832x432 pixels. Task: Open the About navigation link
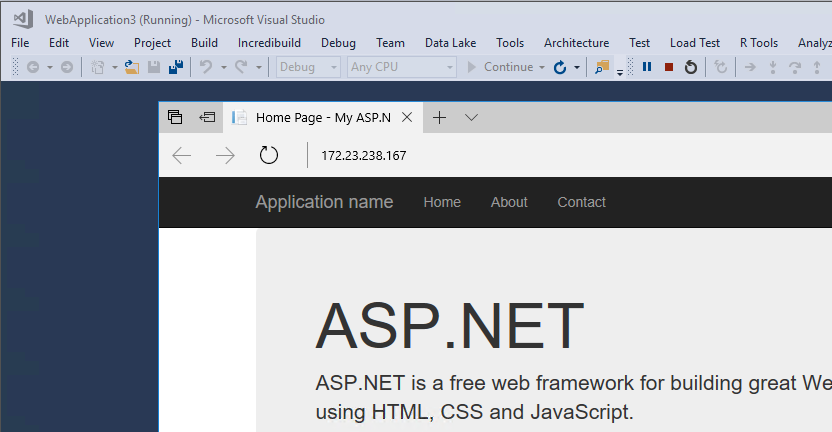509,202
